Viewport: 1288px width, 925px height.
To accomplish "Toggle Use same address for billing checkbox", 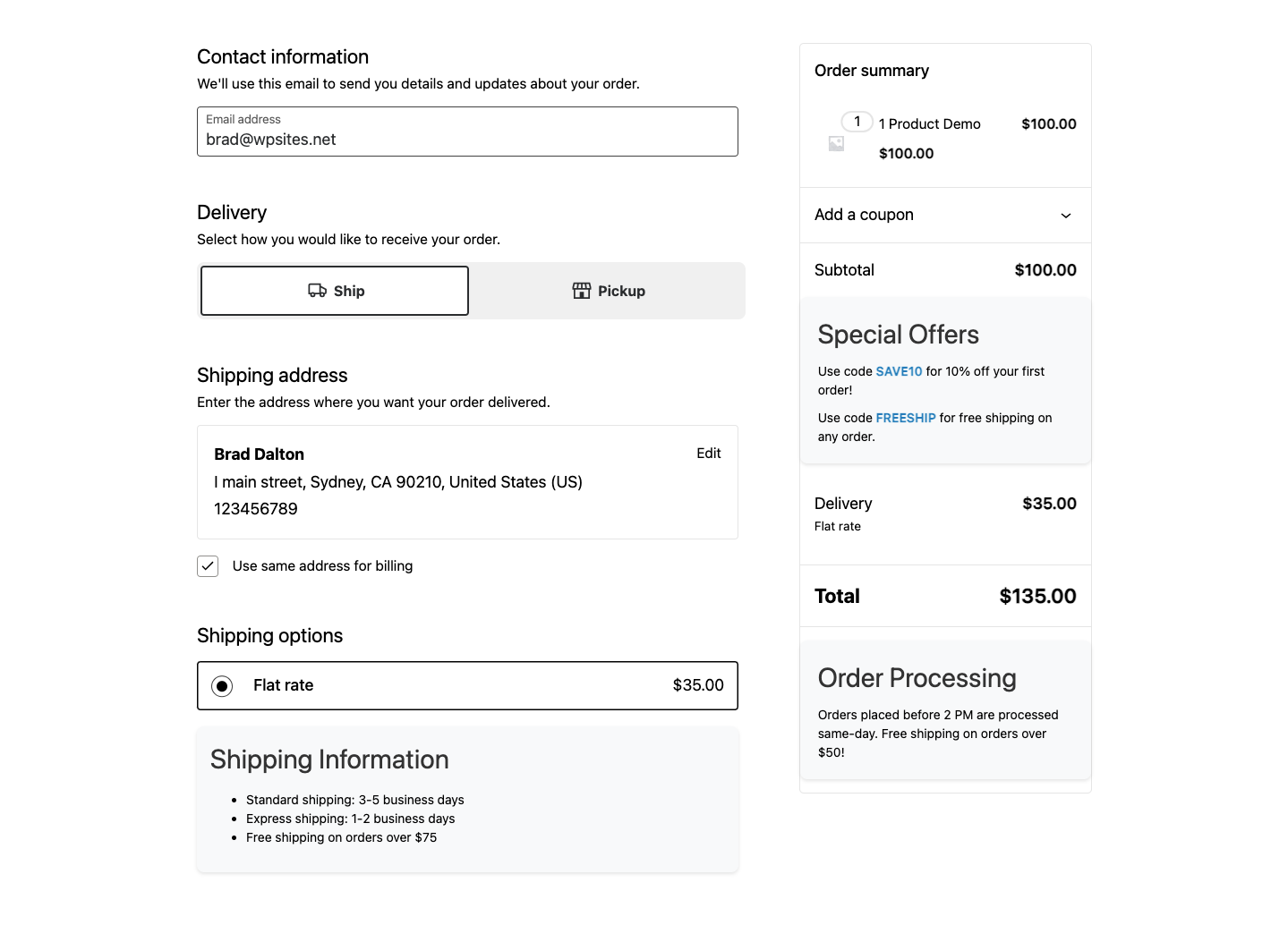I will coord(208,566).
